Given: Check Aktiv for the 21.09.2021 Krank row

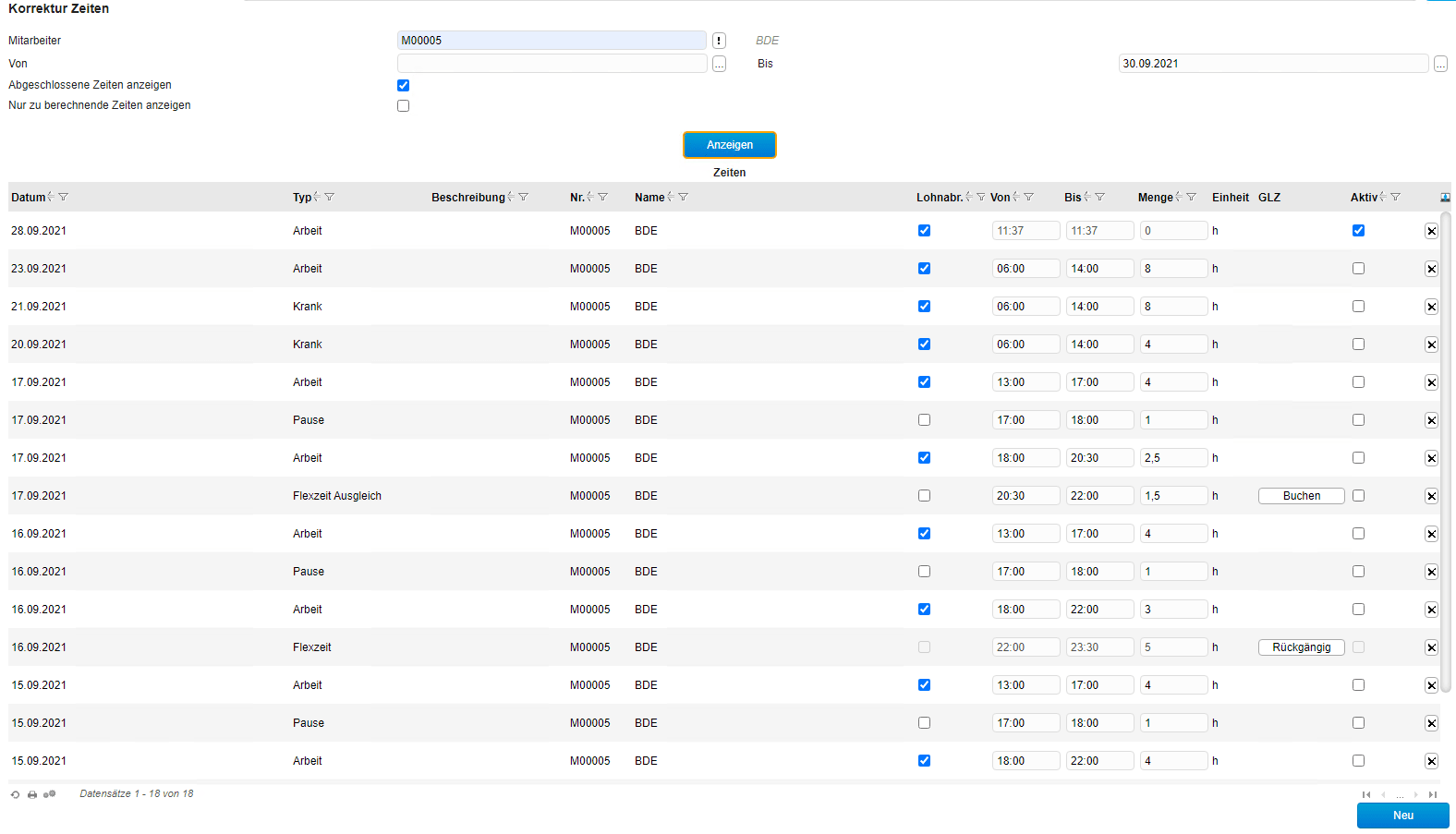Looking at the screenshot, I should (1358, 307).
